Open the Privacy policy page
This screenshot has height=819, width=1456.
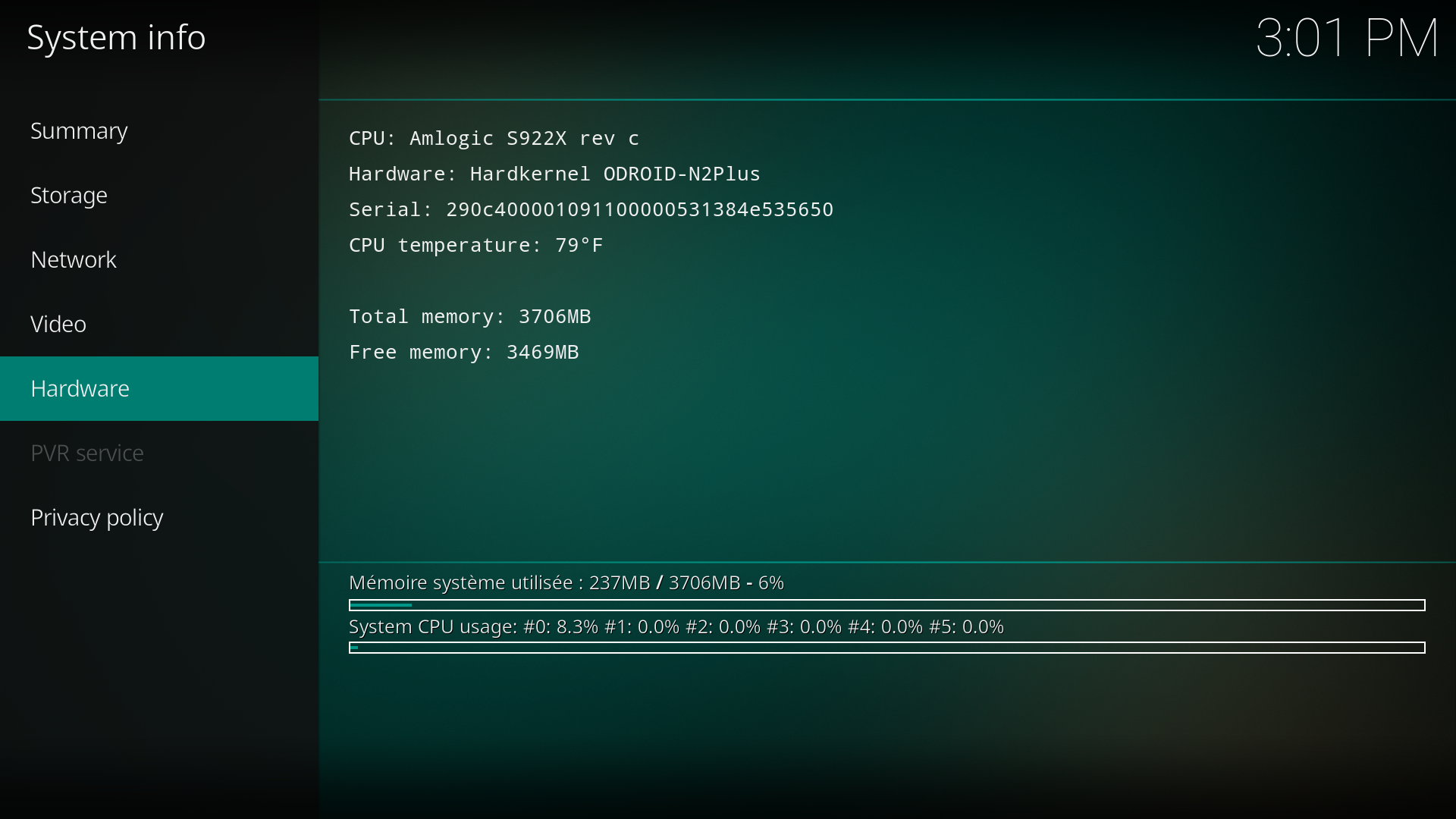(159, 518)
